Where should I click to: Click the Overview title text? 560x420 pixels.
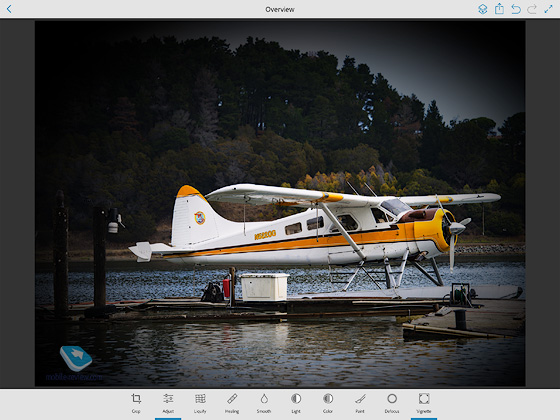[280, 9]
